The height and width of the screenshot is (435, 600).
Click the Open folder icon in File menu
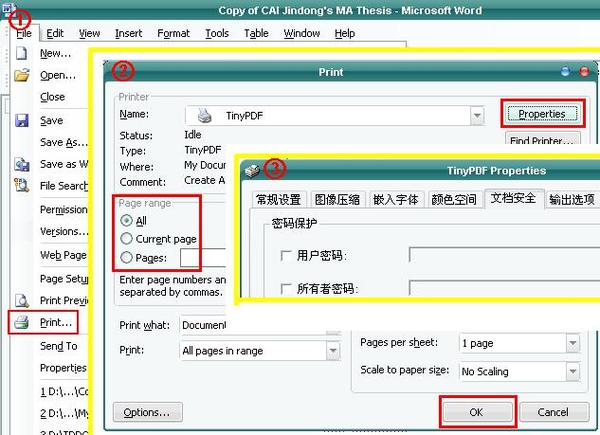pyautogui.click(x=22, y=75)
